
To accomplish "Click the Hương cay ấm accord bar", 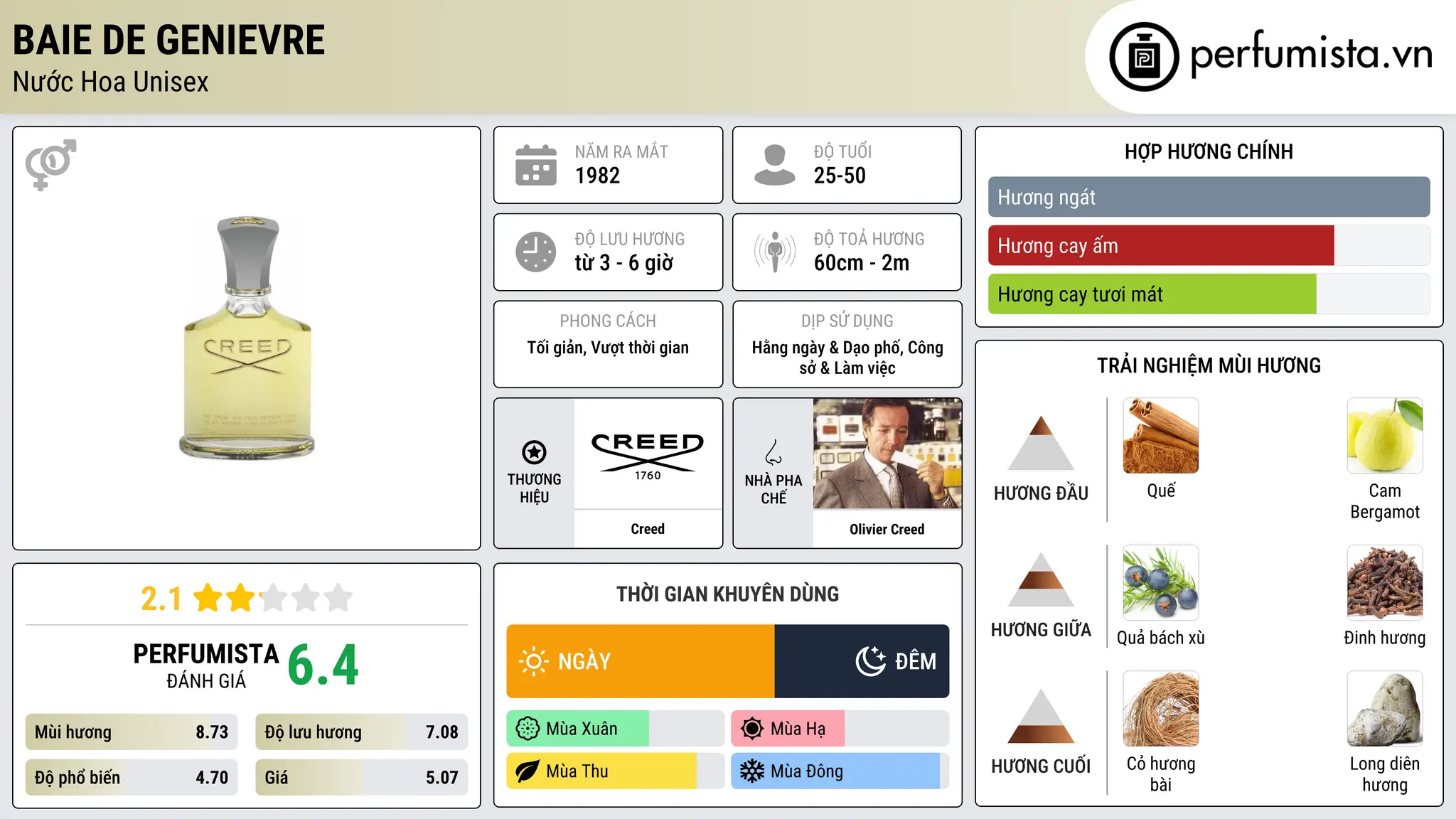I will [1209, 246].
